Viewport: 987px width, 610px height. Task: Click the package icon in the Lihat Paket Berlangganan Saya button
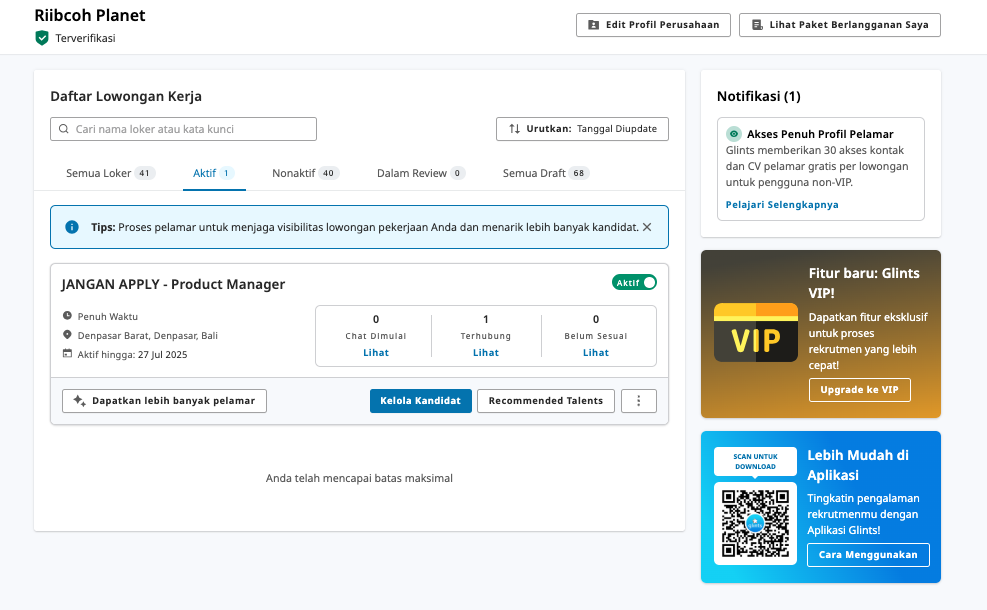coord(757,25)
